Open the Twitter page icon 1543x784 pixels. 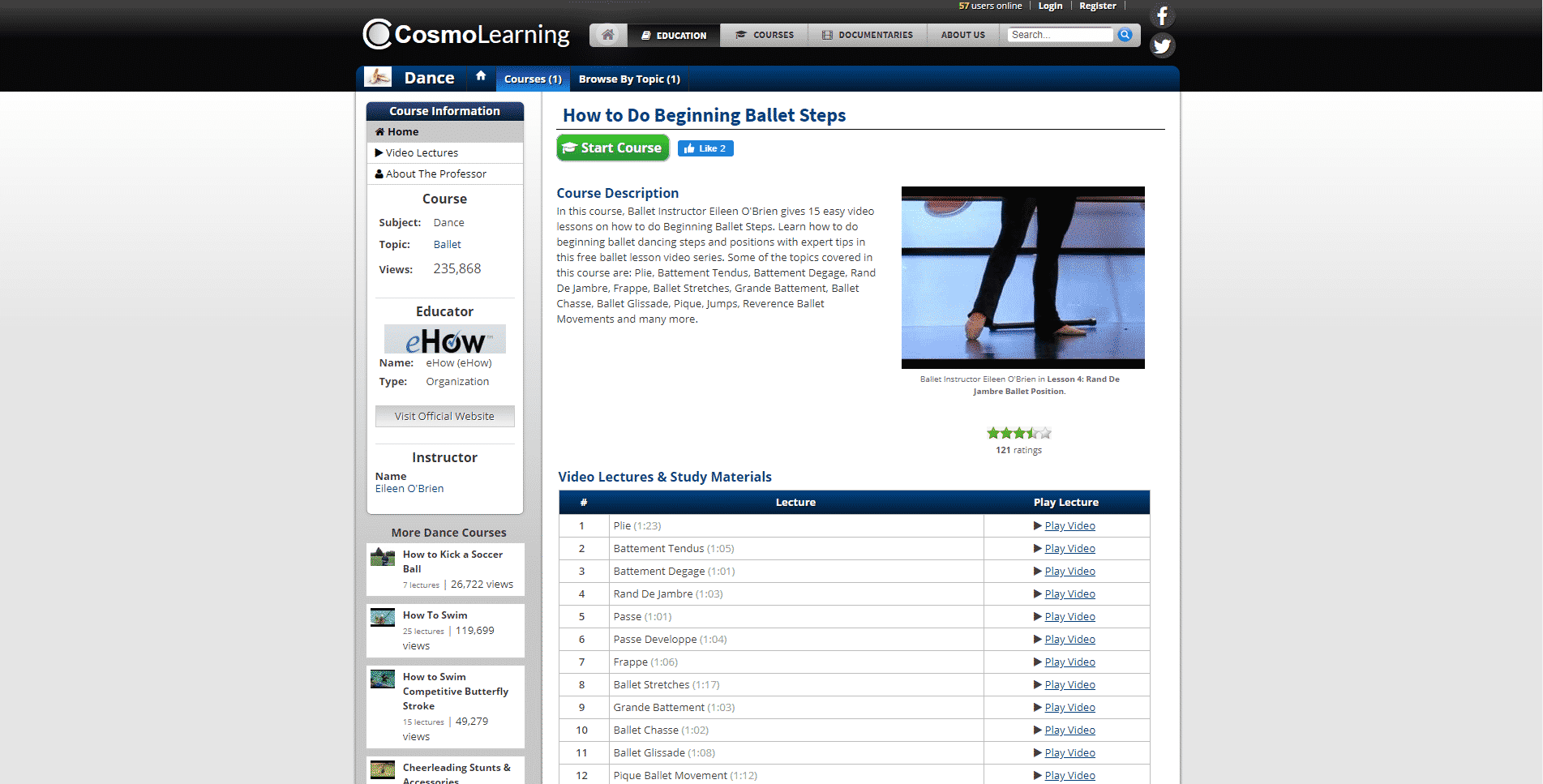(1162, 45)
